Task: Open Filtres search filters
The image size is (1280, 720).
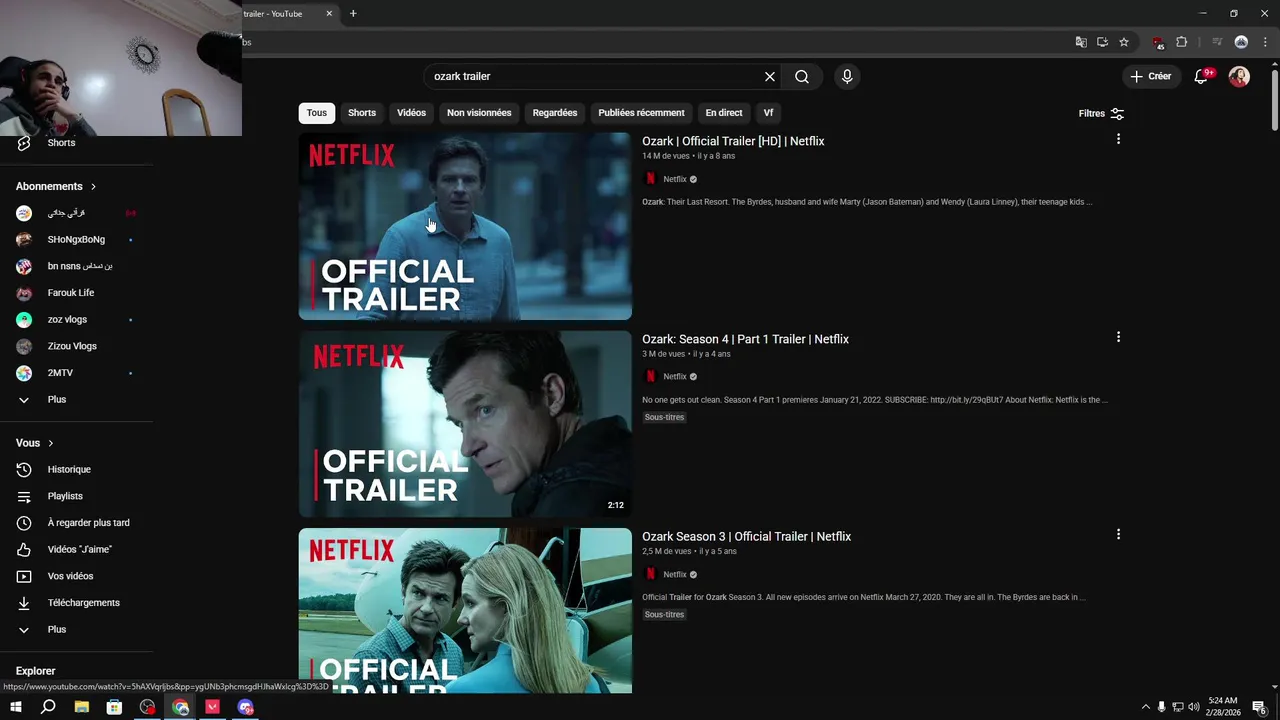Action: [x=1101, y=113]
